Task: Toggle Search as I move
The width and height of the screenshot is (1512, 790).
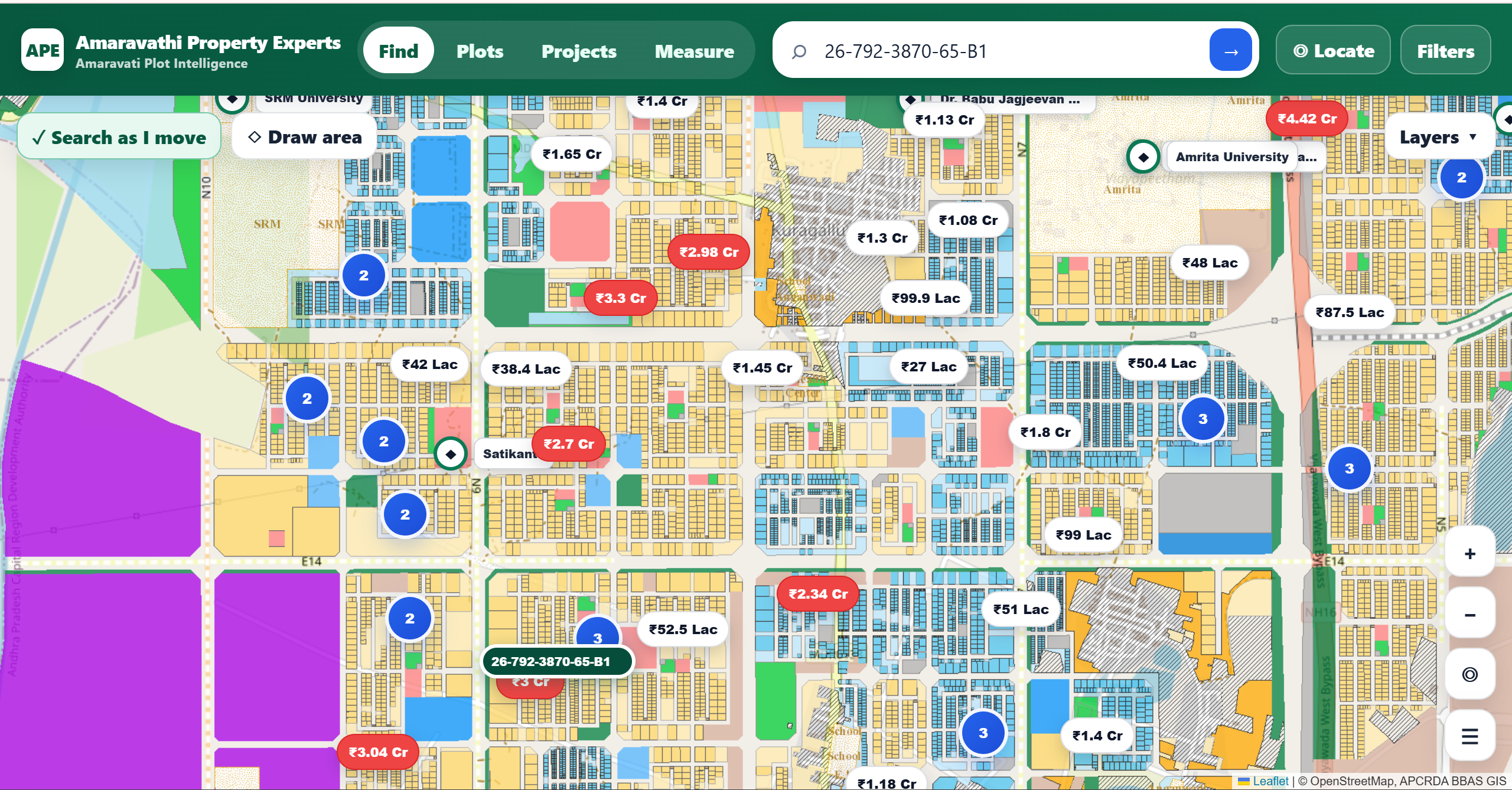Action: (x=119, y=137)
